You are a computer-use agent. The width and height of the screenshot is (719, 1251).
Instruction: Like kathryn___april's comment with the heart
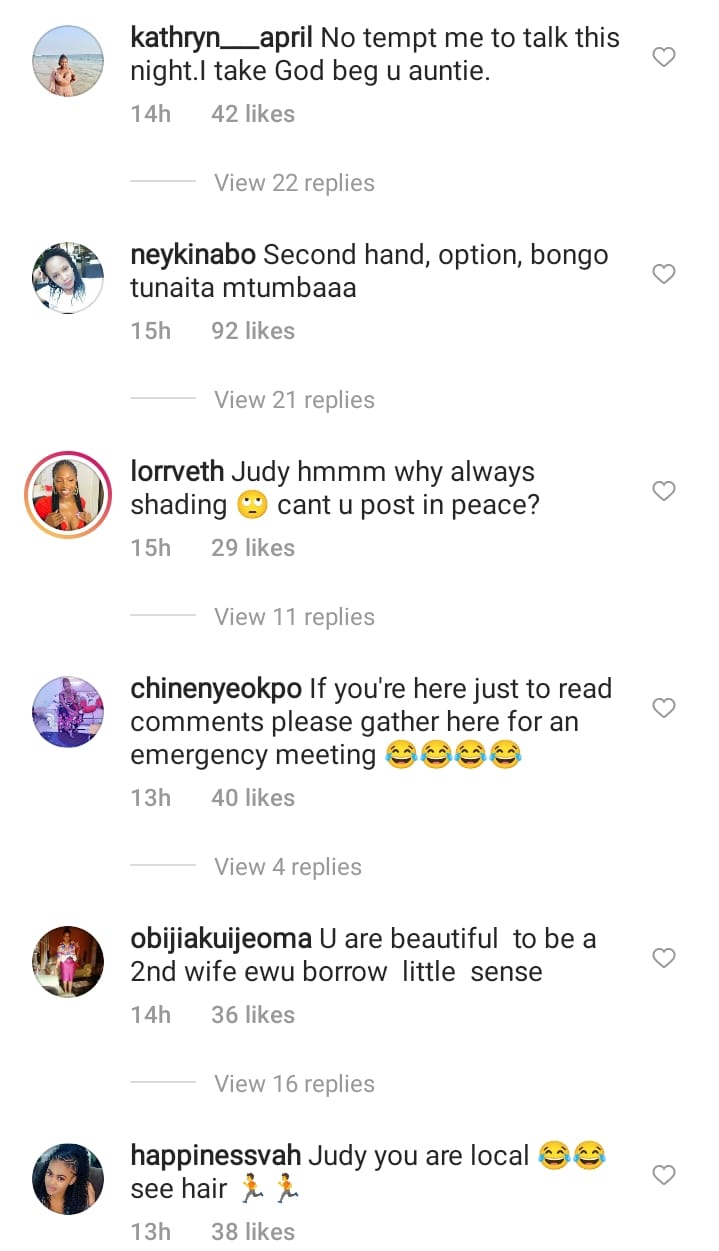(x=664, y=58)
